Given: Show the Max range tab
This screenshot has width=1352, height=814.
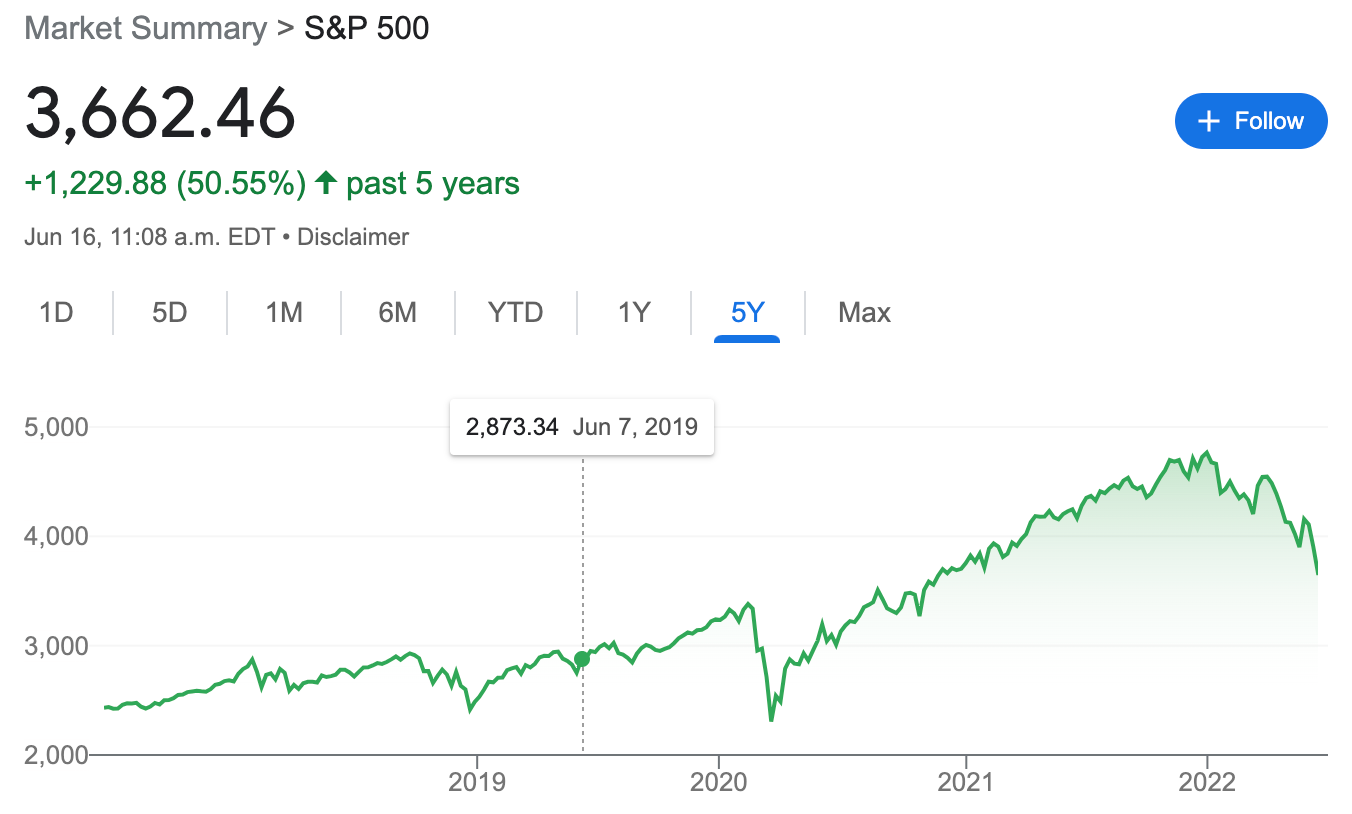Looking at the screenshot, I should (864, 313).
